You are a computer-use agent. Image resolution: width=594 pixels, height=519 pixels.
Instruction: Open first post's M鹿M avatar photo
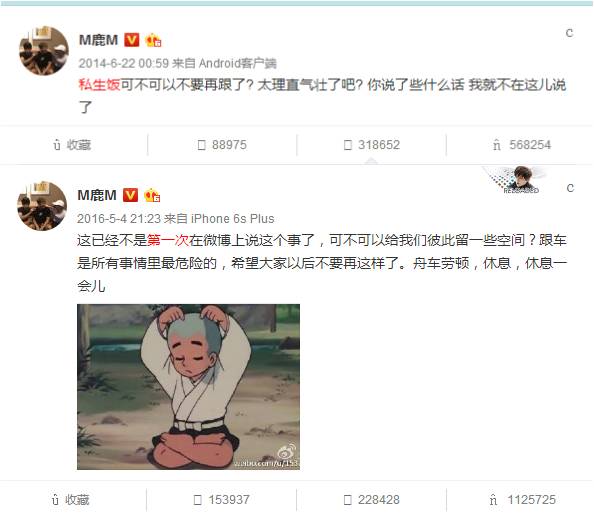[44, 50]
